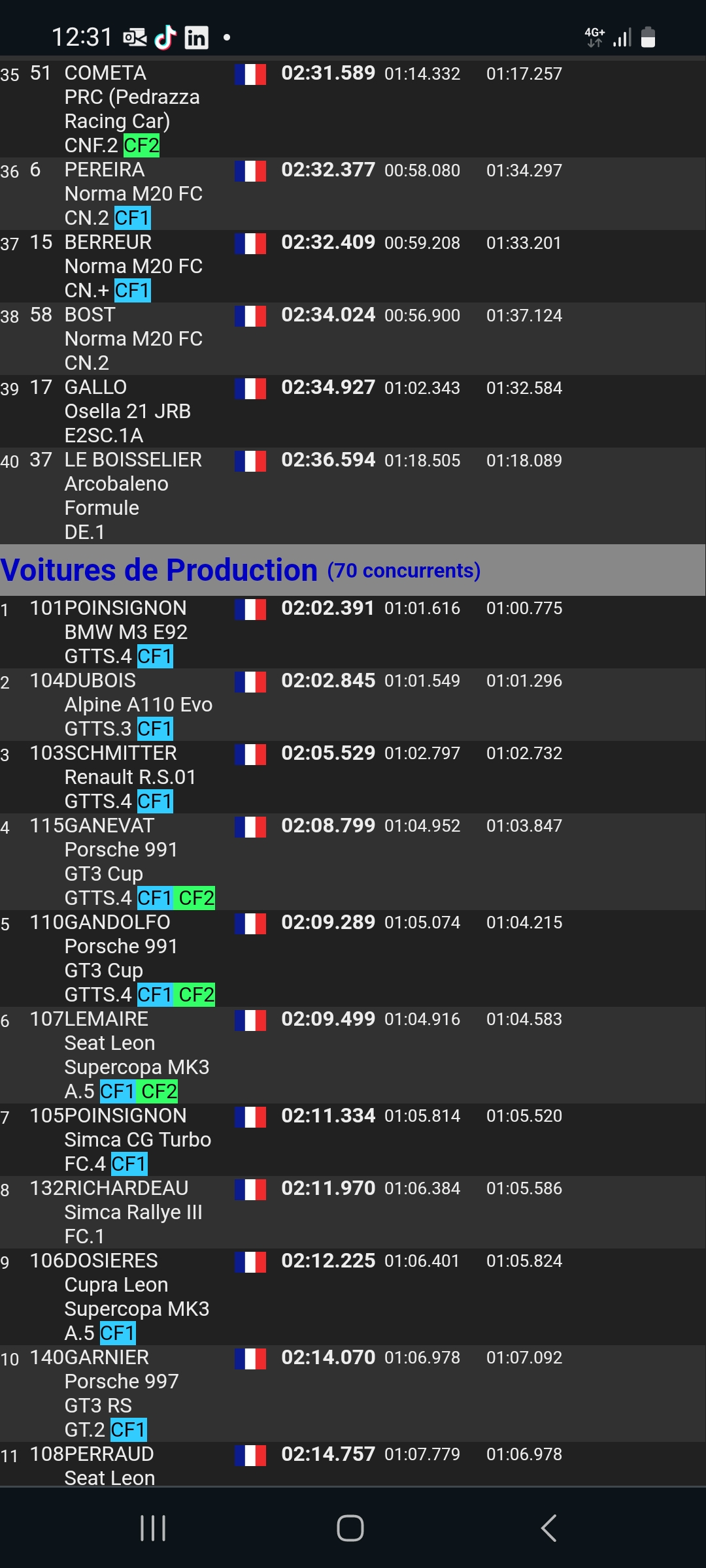This screenshot has height=1568, width=706.
Task: Open the DUBOIS Alpine A110 Evo row
Action: [x=353, y=704]
